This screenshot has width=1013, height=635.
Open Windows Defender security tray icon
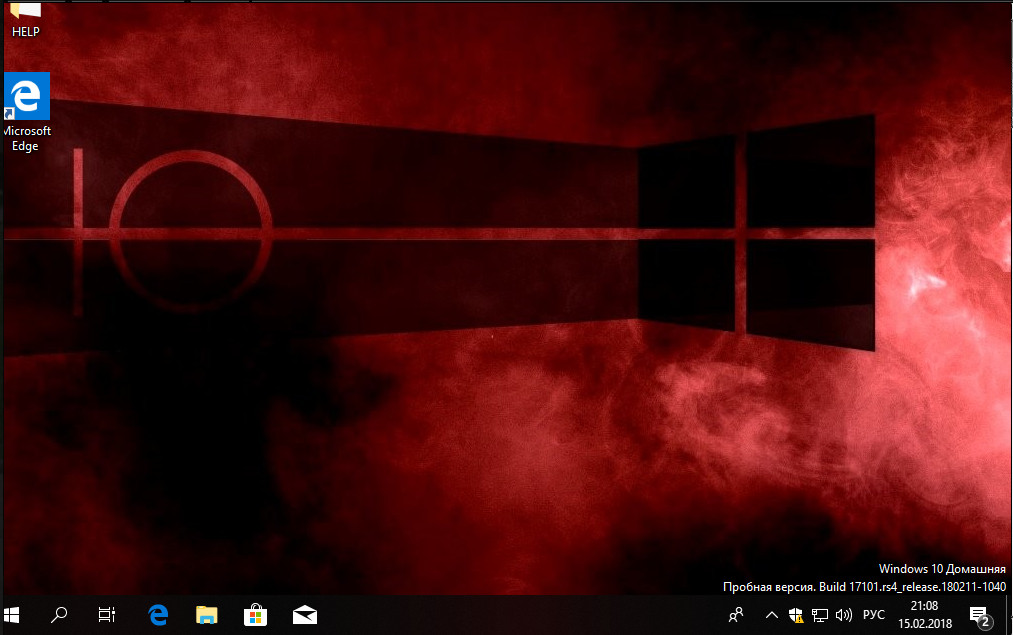point(796,615)
